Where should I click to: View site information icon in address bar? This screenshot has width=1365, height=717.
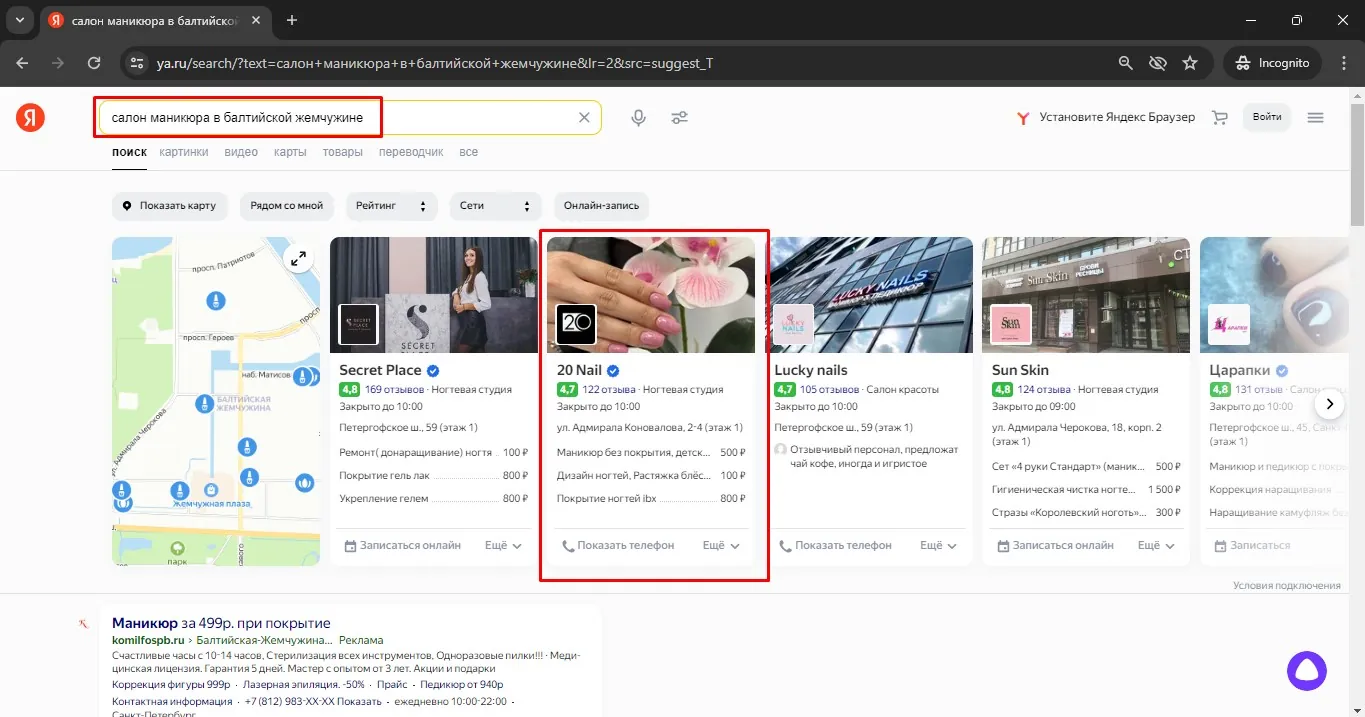coord(137,63)
